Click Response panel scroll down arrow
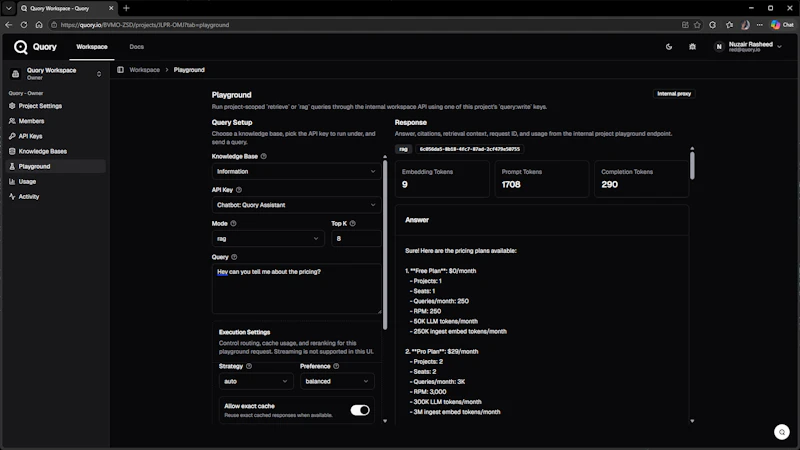The image size is (800, 450). pos(692,421)
